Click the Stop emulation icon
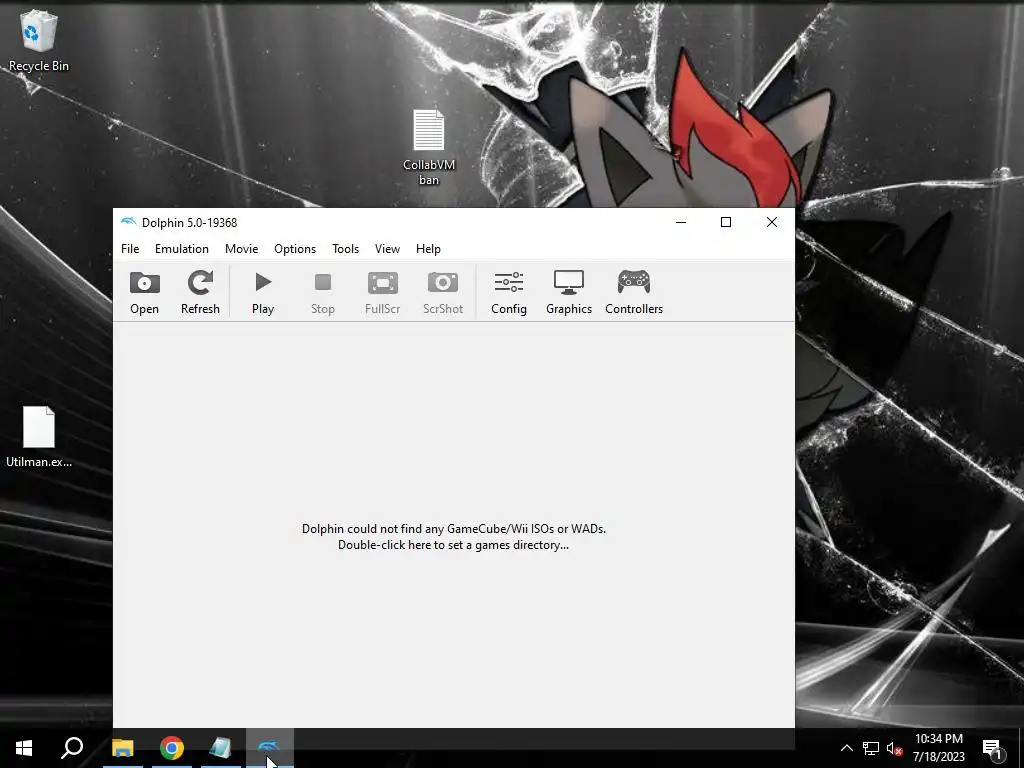1024x768 pixels. click(x=323, y=292)
